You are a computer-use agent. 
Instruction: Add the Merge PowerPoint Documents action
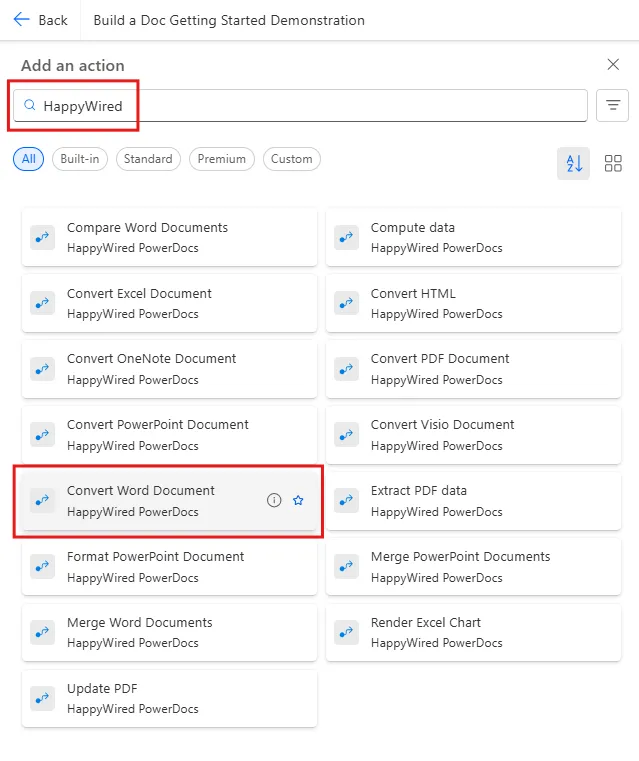pyautogui.click(x=473, y=566)
